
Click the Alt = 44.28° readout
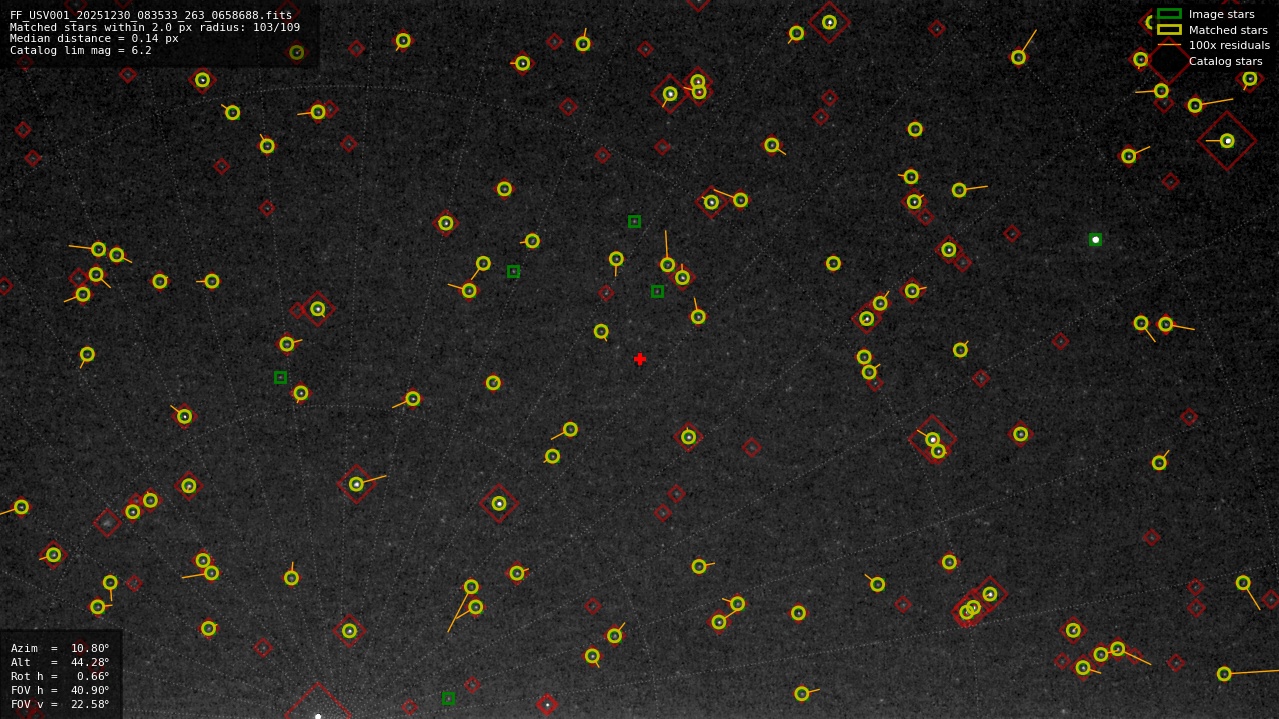click(x=60, y=662)
